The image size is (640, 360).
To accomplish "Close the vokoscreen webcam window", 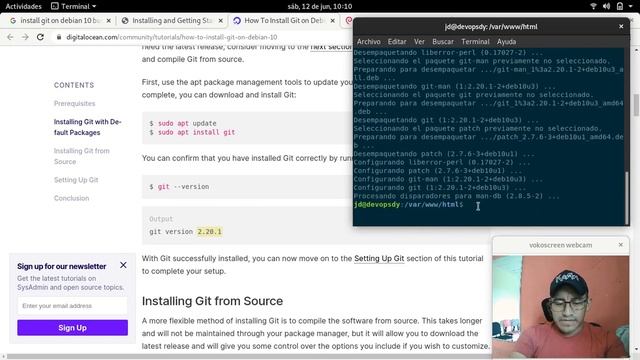I will [620, 245].
